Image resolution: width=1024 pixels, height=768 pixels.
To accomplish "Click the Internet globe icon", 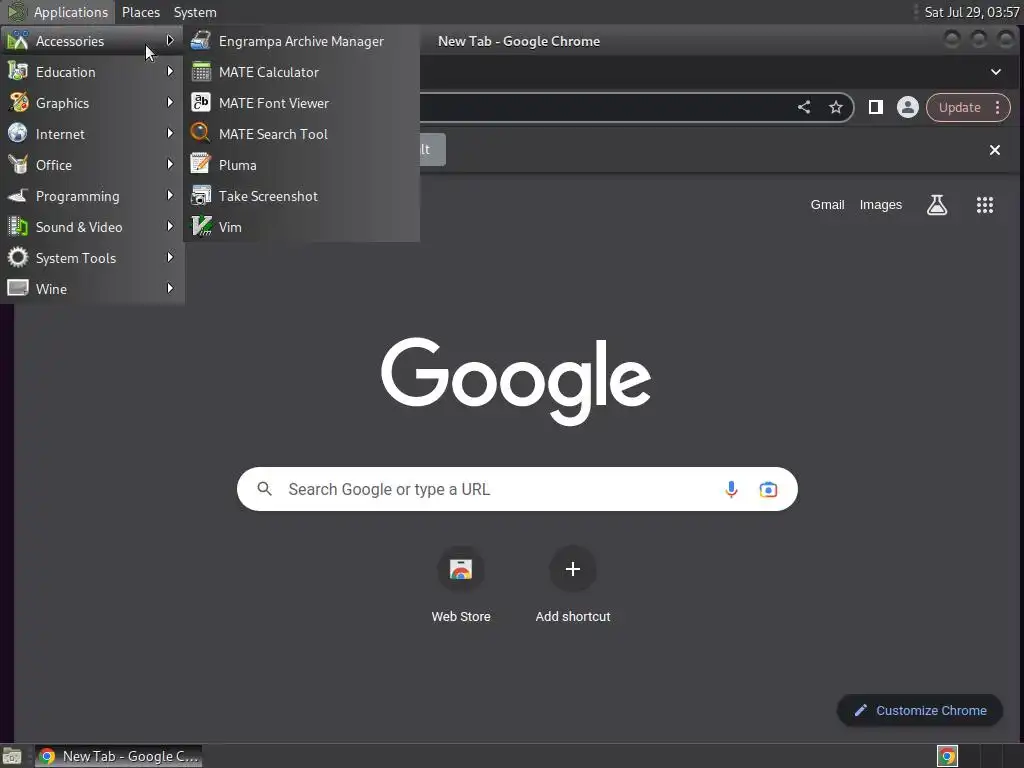I will (x=18, y=133).
